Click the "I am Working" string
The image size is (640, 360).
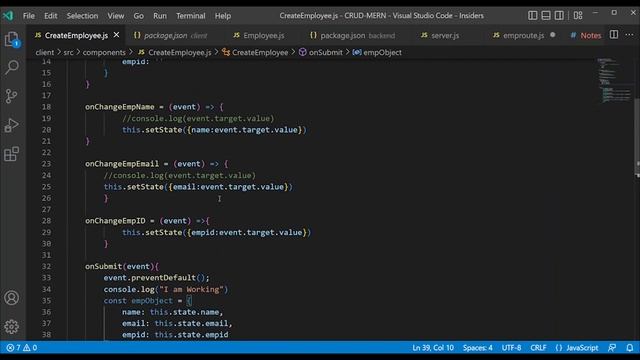191,289
